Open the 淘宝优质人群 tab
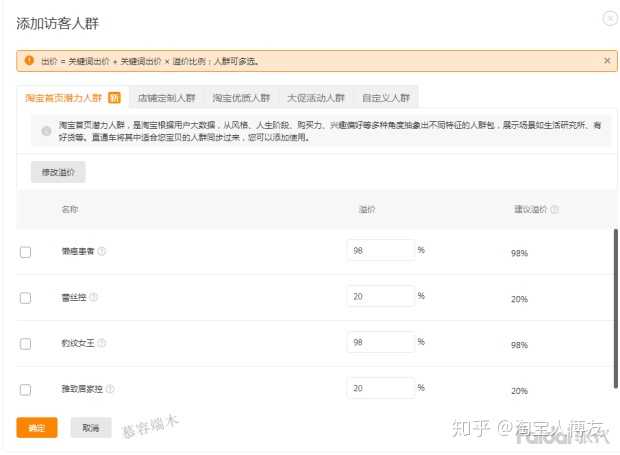The height and width of the screenshot is (455, 620). pyautogui.click(x=241, y=98)
